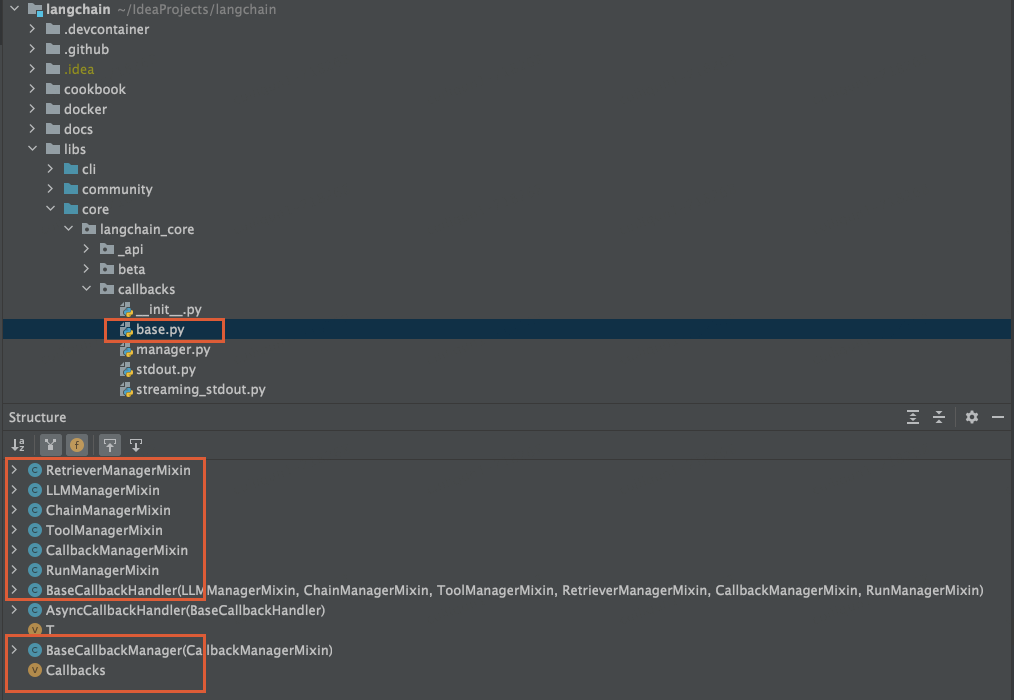Expand ToolManagerMixin node
This screenshot has height=700, width=1014.
14,530
